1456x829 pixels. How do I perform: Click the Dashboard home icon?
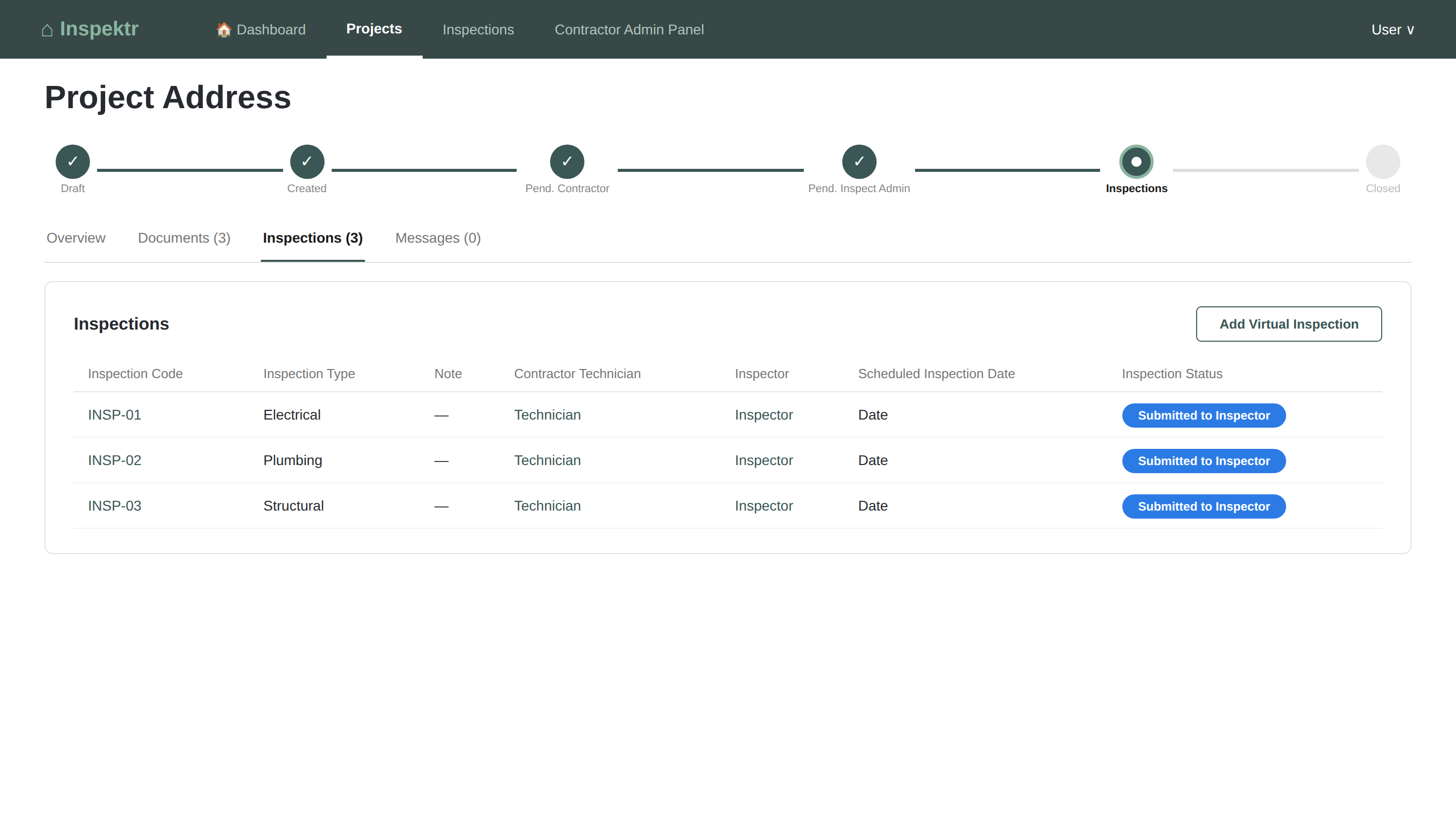pos(224,30)
